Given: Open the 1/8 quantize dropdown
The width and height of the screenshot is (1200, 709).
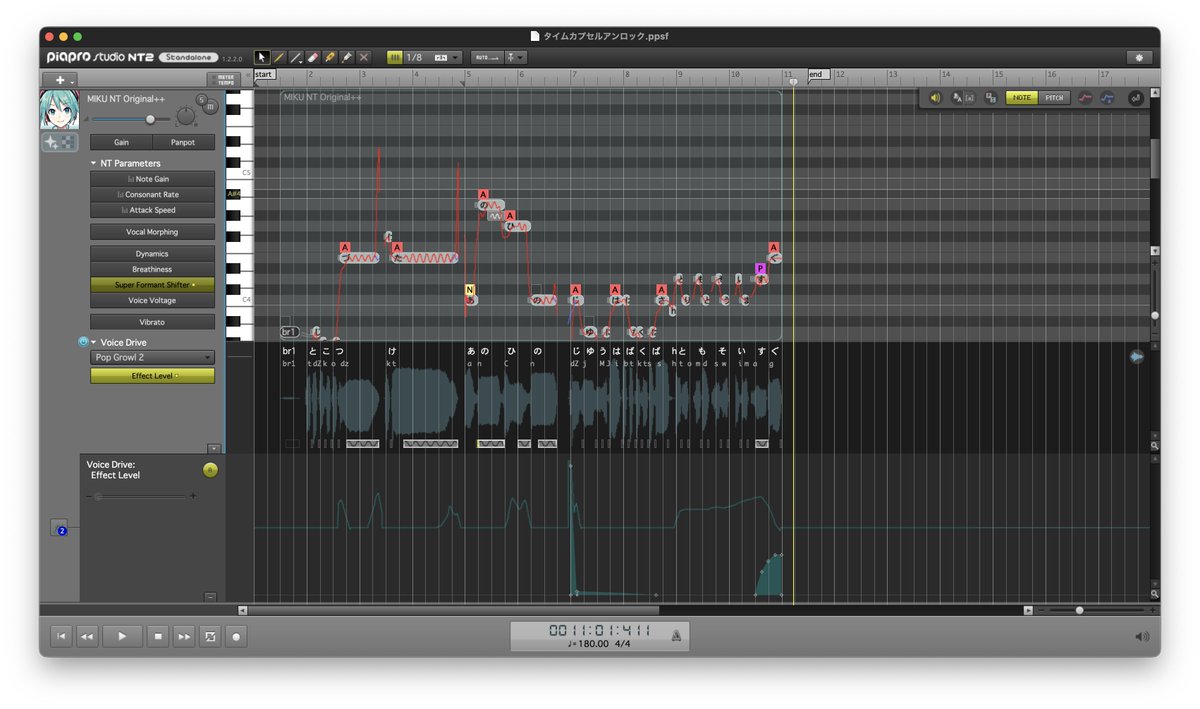Looking at the screenshot, I should (x=433, y=58).
